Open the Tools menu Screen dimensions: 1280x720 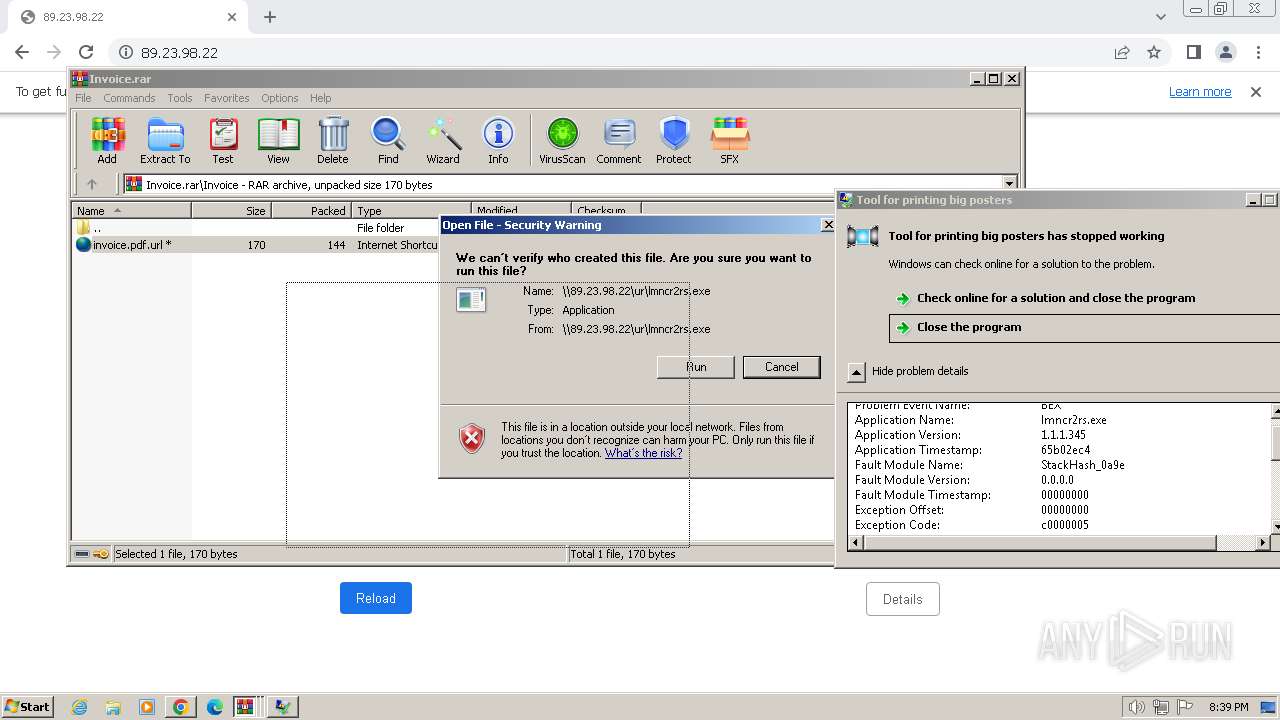click(x=180, y=98)
